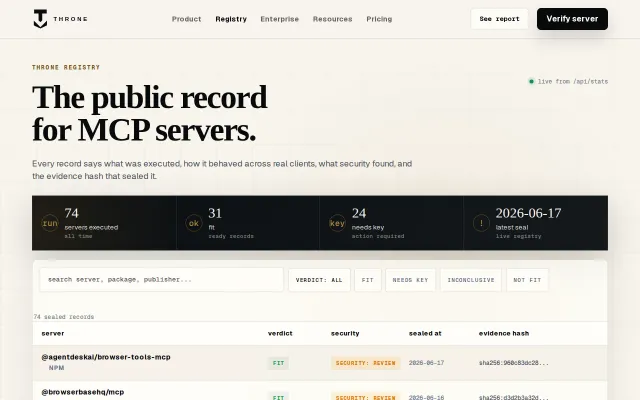Open the Product menu
This screenshot has height=400, width=640.
[187, 19]
